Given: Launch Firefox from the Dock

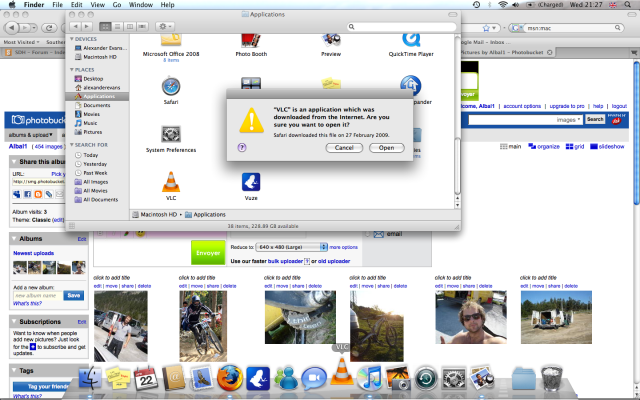Looking at the screenshot, I should 229,378.
